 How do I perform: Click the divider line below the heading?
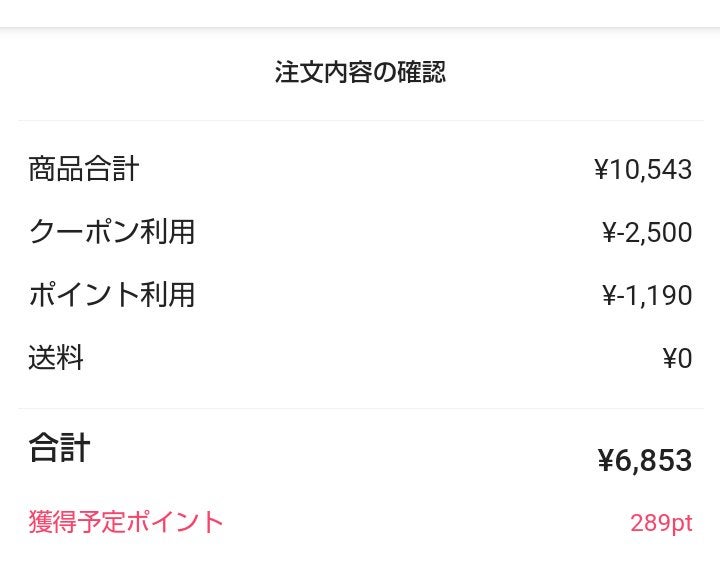[x=360, y=121]
